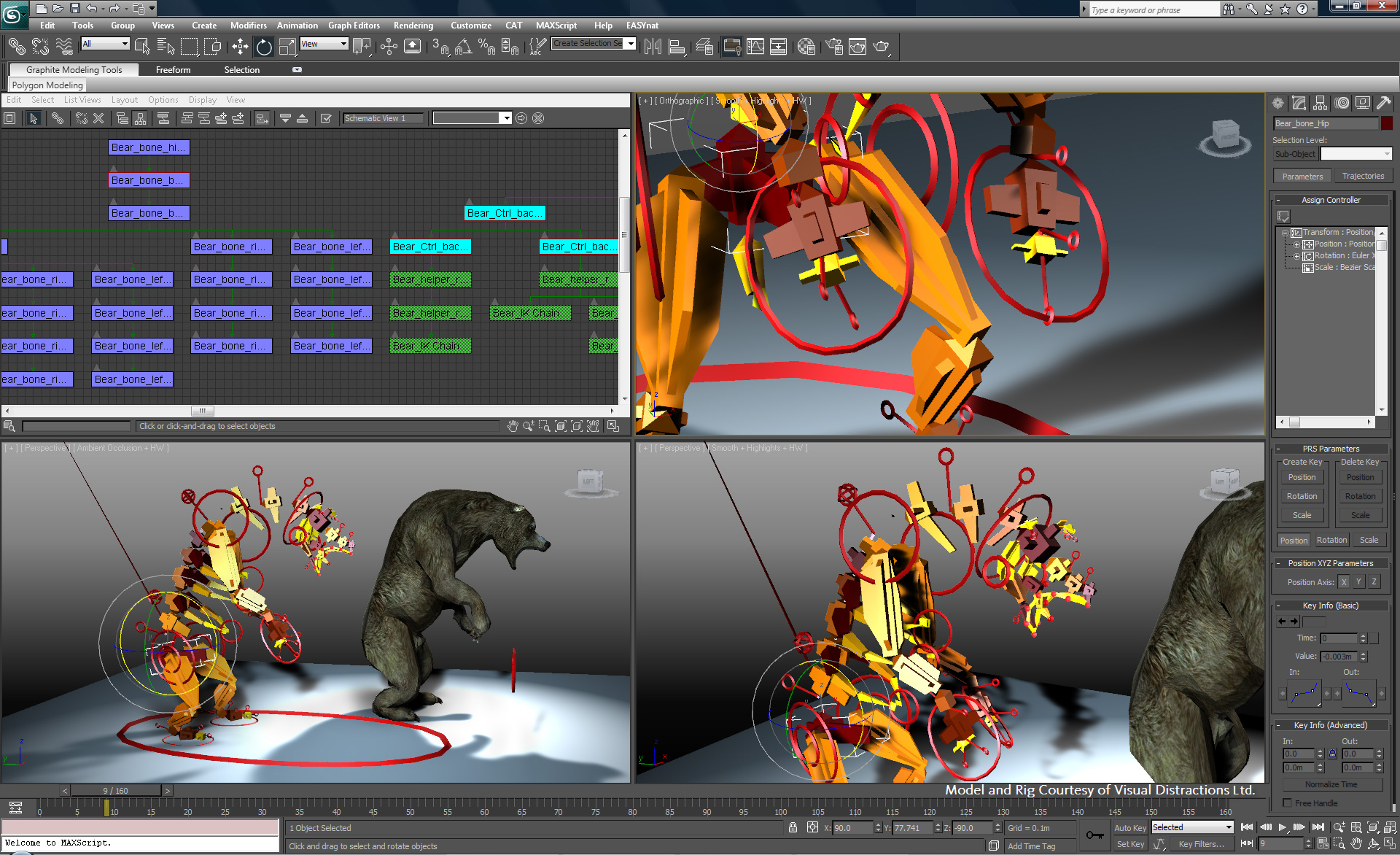The width and height of the screenshot is (1400, 855).
Task: Click the Key Filters button
Action: click(1201, 844)
